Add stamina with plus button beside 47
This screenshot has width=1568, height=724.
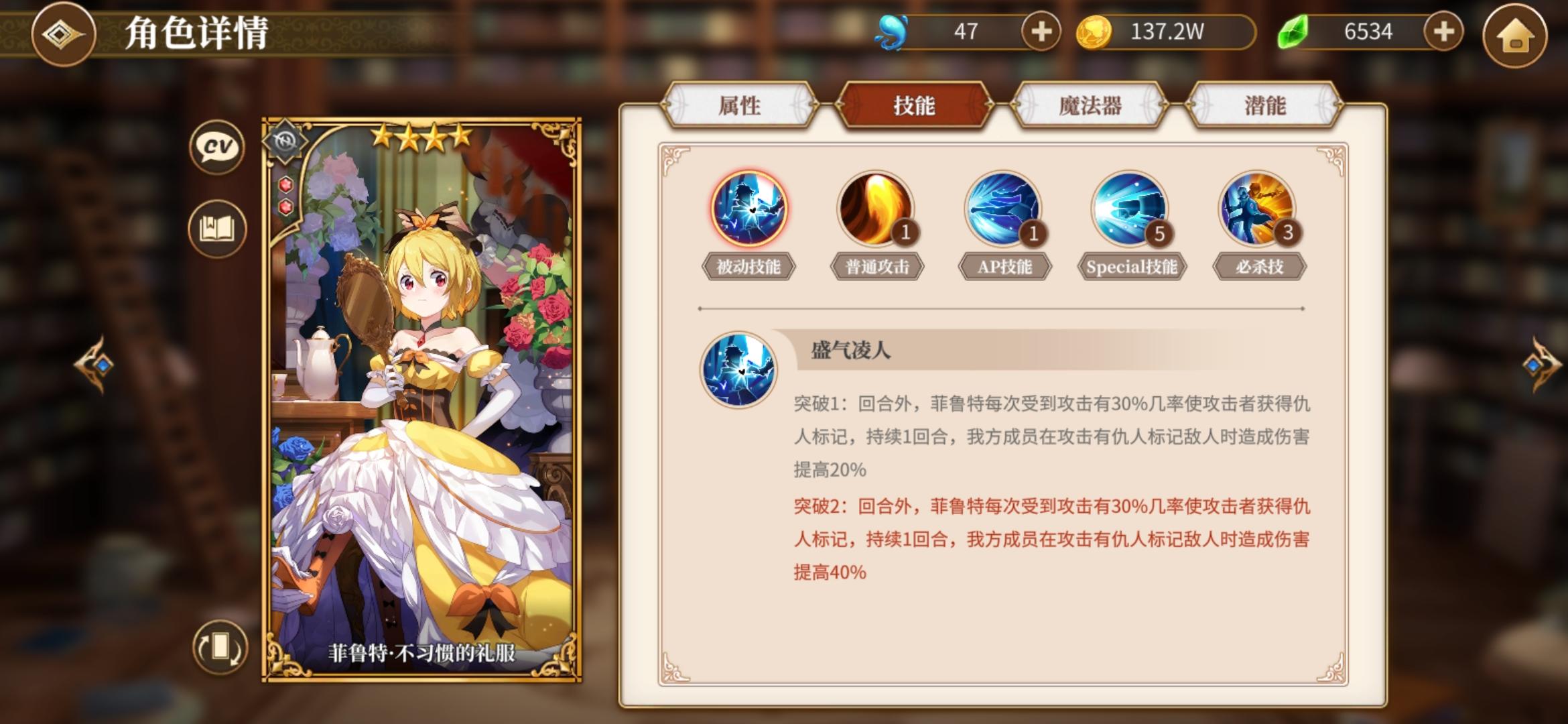[1041, 32]
